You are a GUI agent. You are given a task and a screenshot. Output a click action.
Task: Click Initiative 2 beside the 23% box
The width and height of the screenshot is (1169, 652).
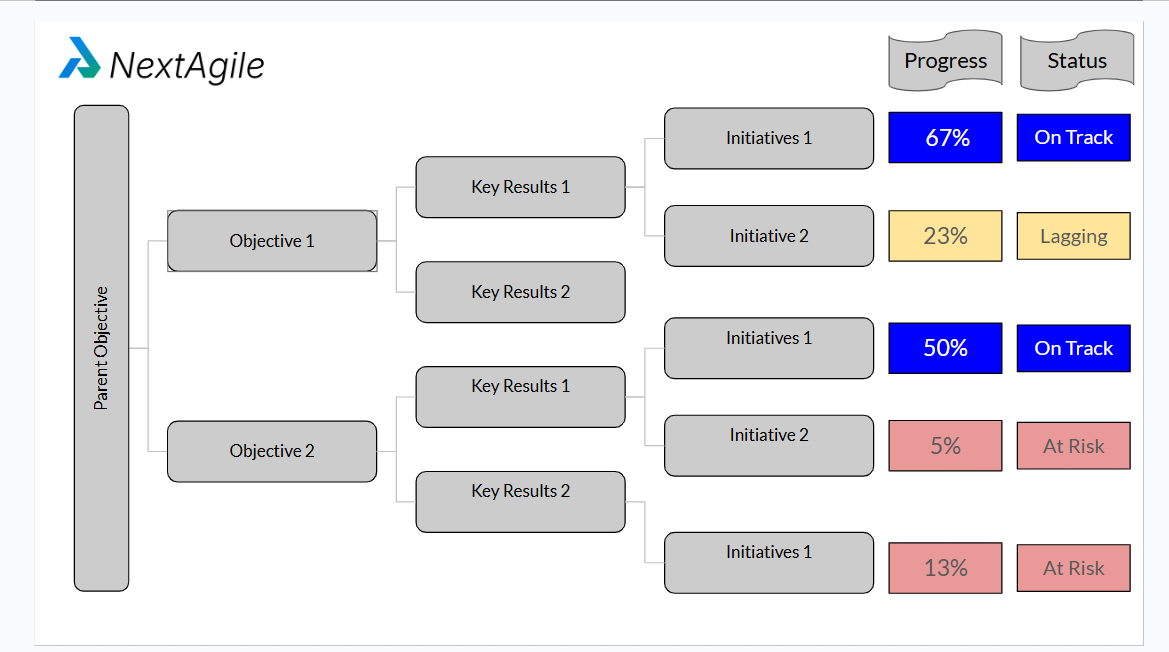[x=769, y=236]
